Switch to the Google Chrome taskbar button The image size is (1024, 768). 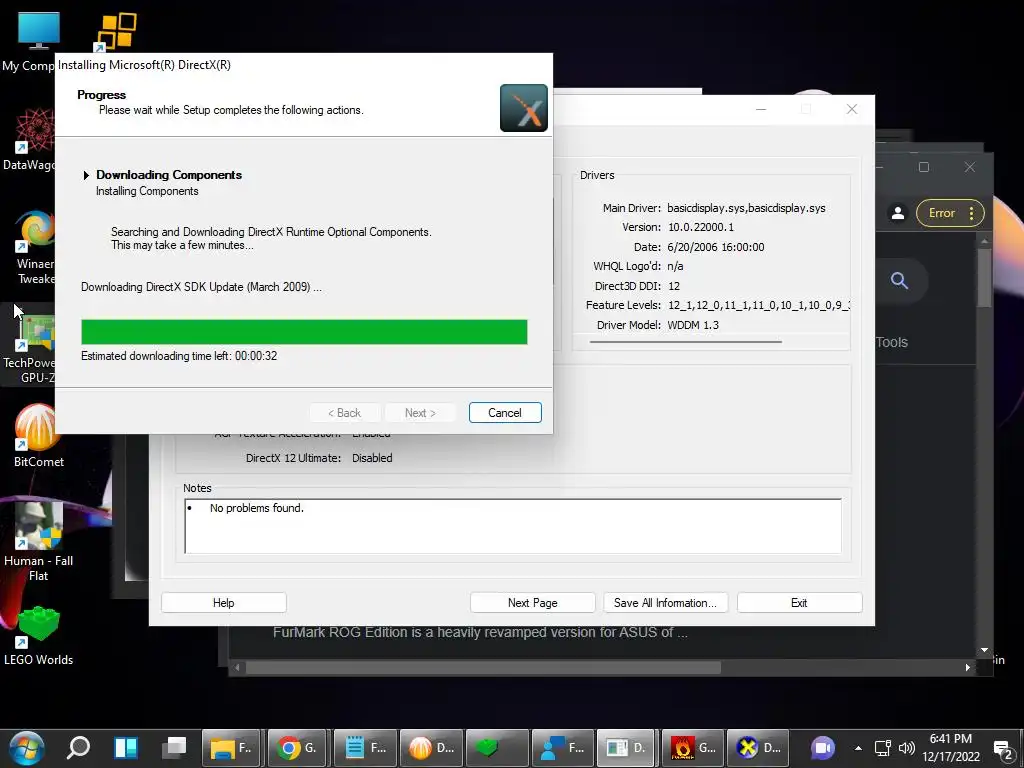297,748
